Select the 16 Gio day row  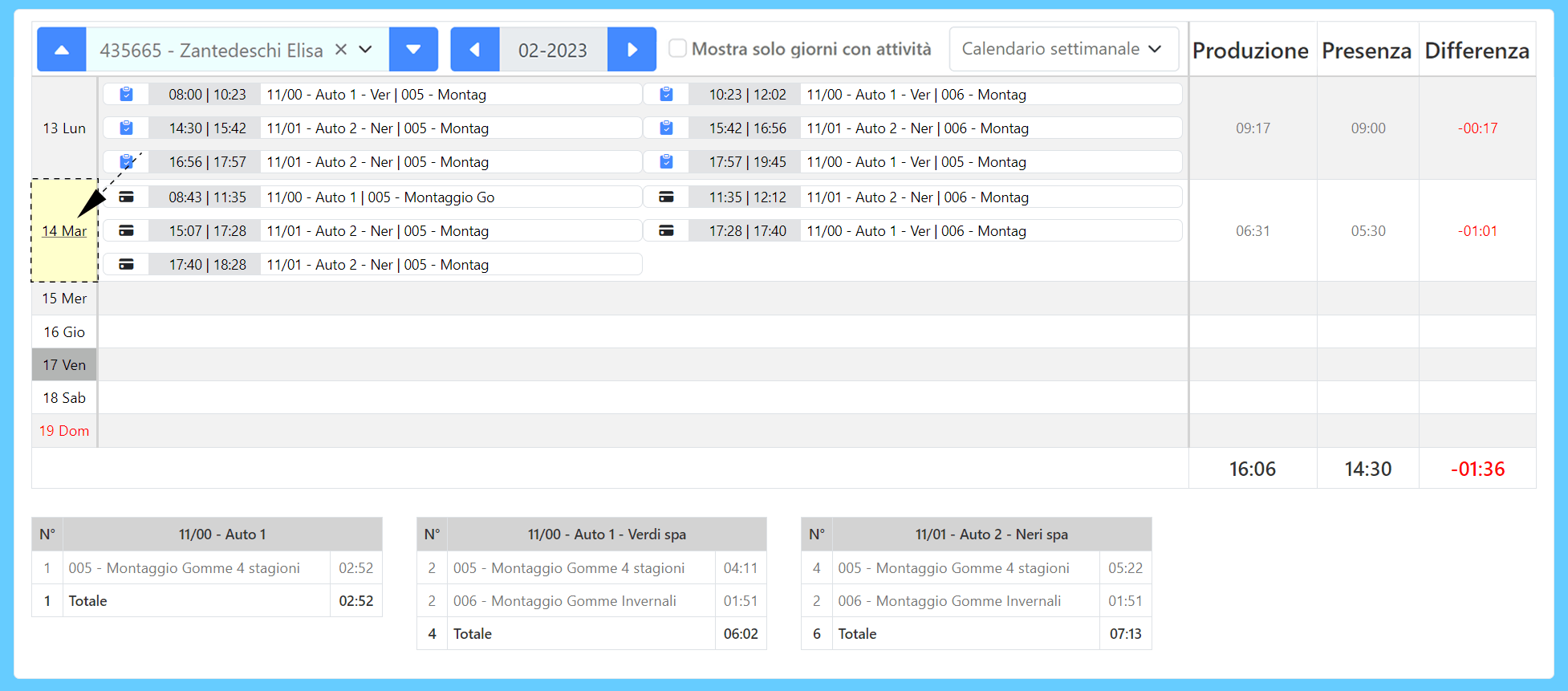coord(64,332)
